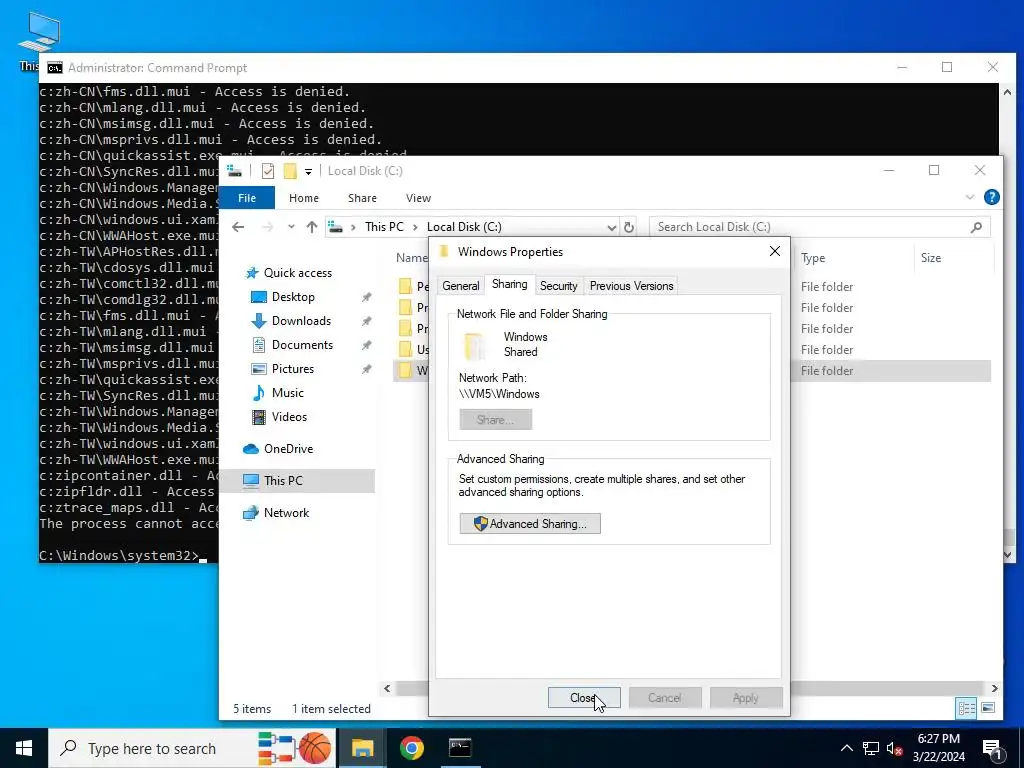Open Downloads in the navigation pane
The height and width of the screenshot is (768, 1024).
pyautogui.click(x=301, y=321)
